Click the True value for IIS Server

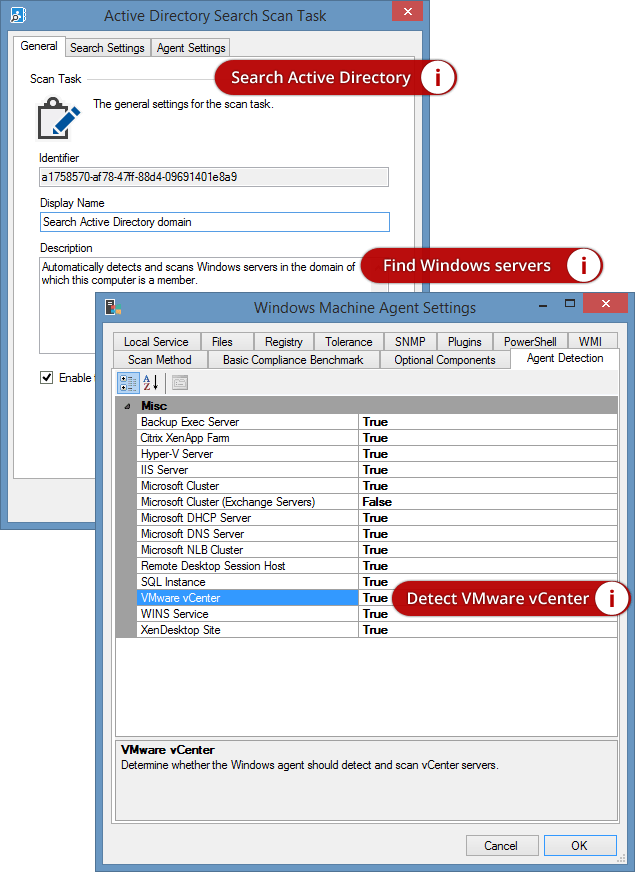tap(488, 470)
